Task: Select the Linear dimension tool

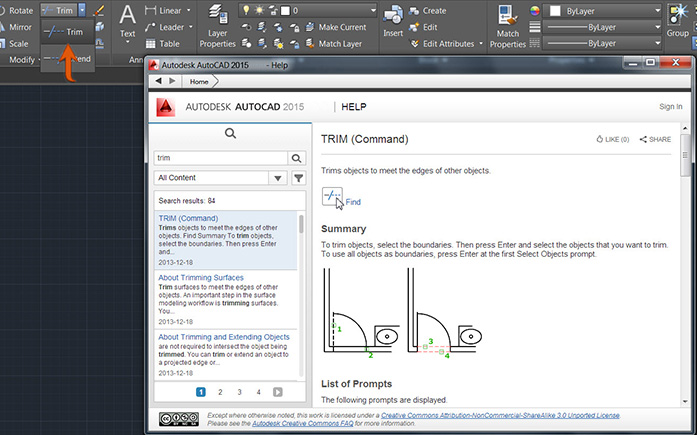Action: (164, 10)
